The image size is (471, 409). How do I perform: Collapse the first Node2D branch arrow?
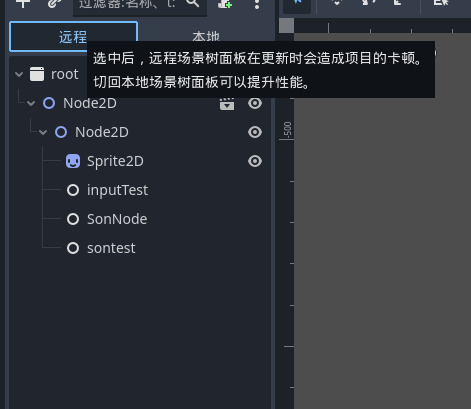coord(31,103)
